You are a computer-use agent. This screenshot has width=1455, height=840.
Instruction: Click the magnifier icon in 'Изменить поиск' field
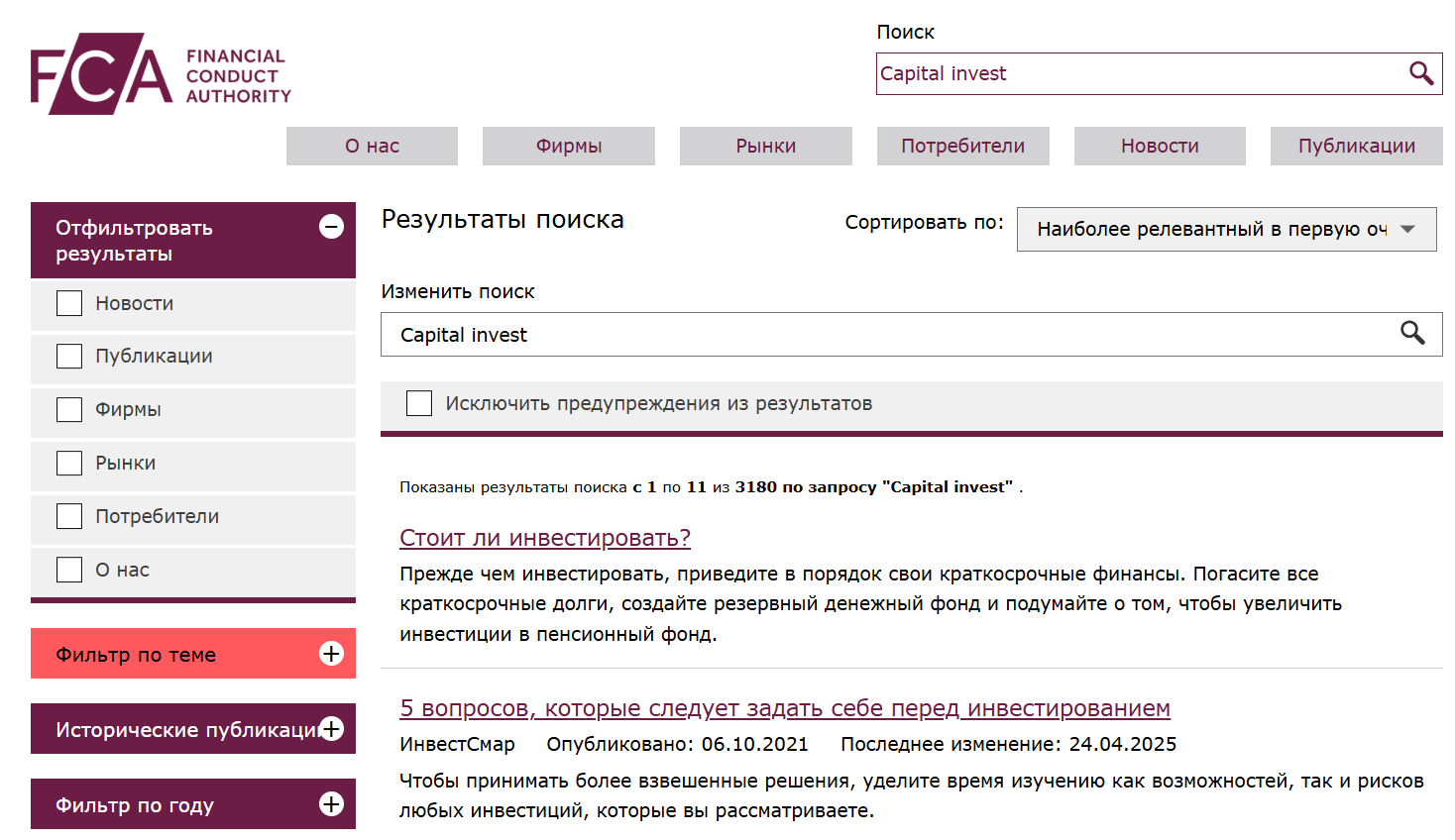[x=1412, y=333]
